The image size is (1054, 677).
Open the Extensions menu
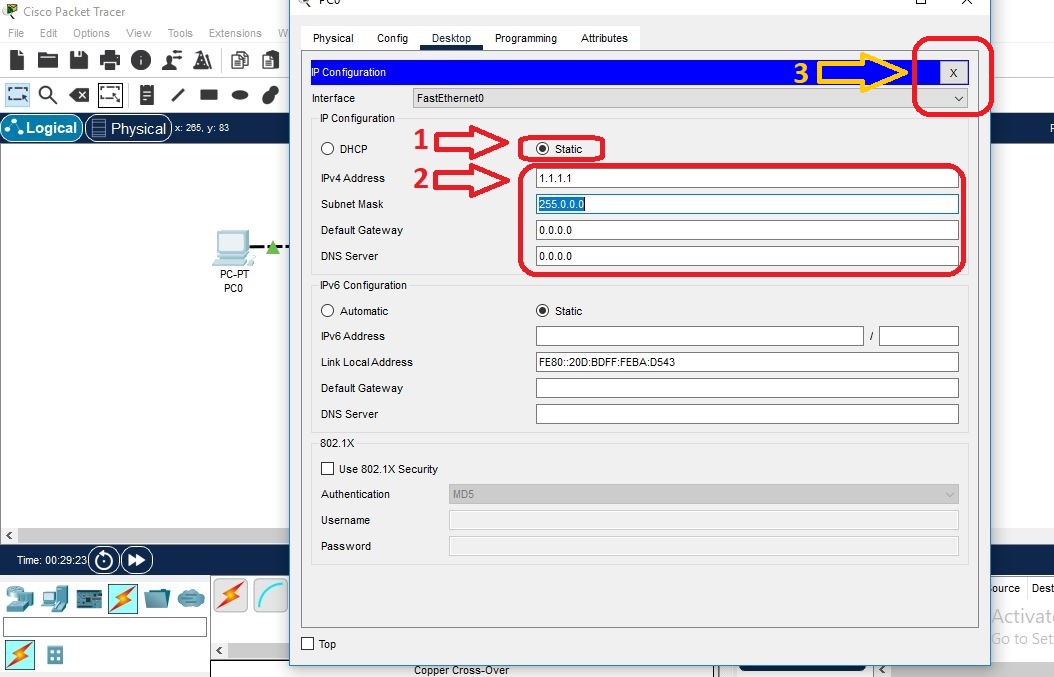[x=234, y=32]
